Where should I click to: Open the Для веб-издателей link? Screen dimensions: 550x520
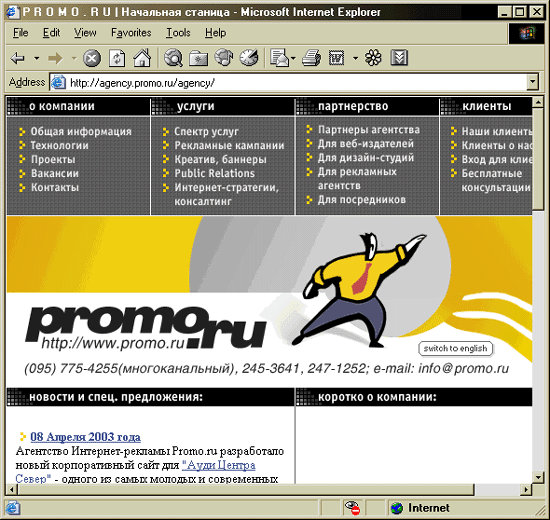(365, 144)
